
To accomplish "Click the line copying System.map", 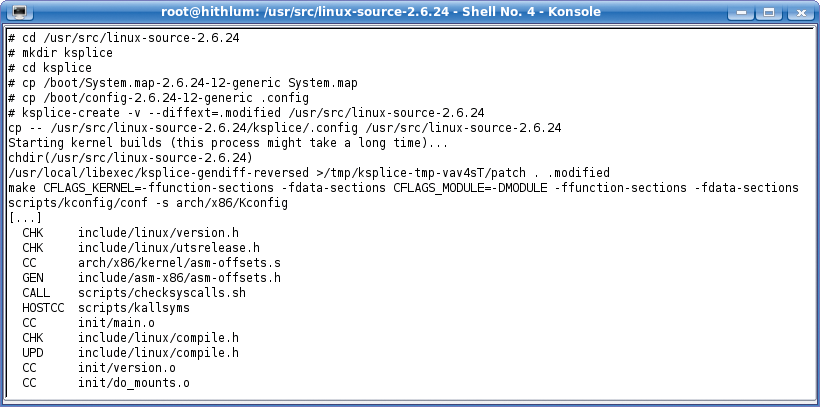I will (x=183, y=83).
